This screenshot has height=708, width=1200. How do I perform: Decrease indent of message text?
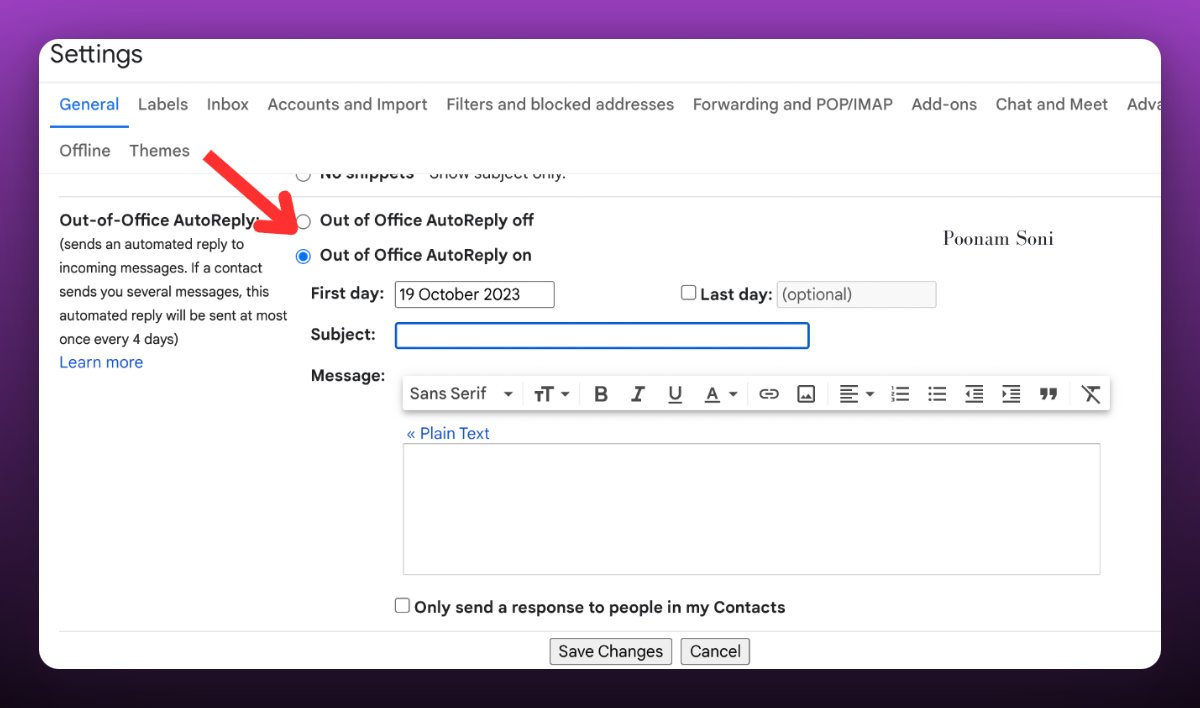974,394
